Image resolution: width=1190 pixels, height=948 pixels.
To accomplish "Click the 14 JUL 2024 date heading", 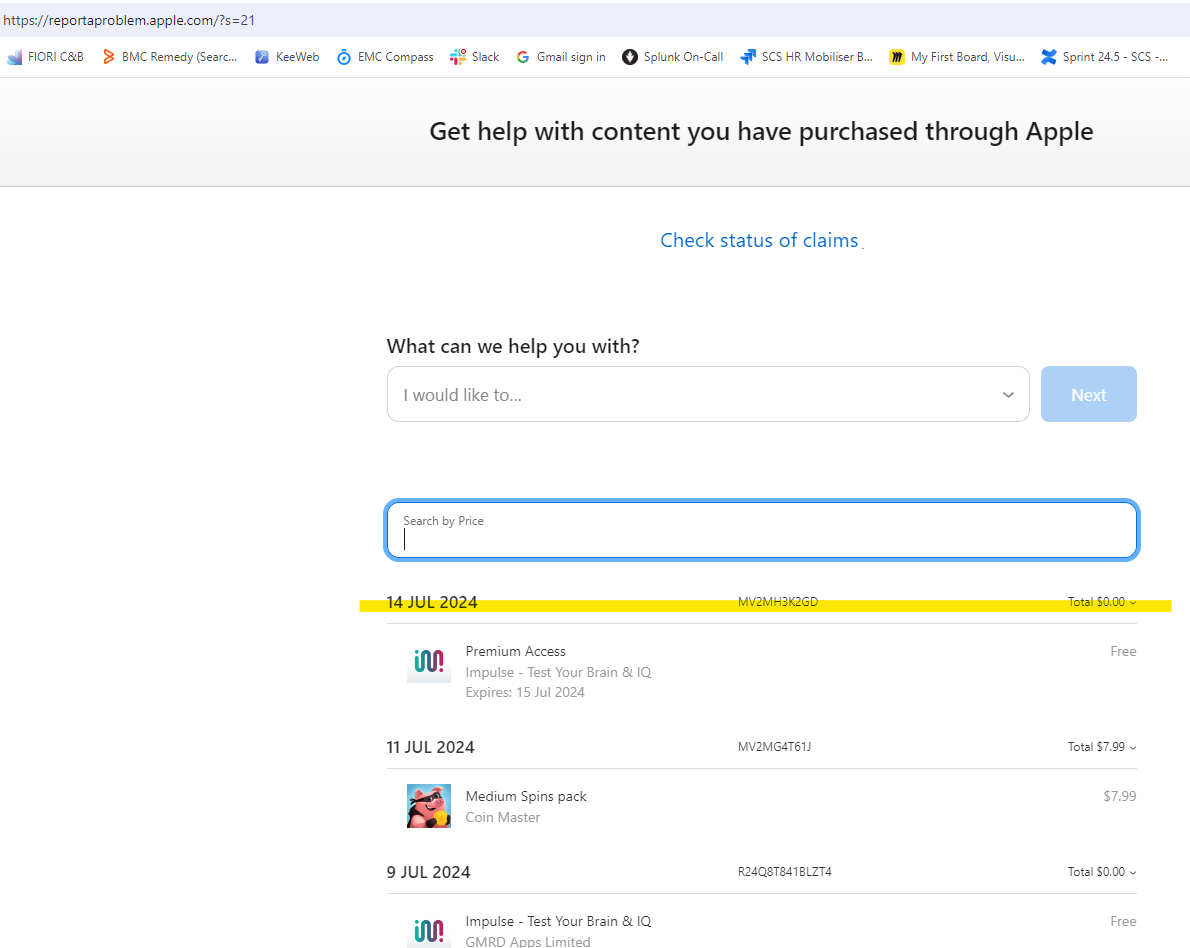I will click(432, 603).
